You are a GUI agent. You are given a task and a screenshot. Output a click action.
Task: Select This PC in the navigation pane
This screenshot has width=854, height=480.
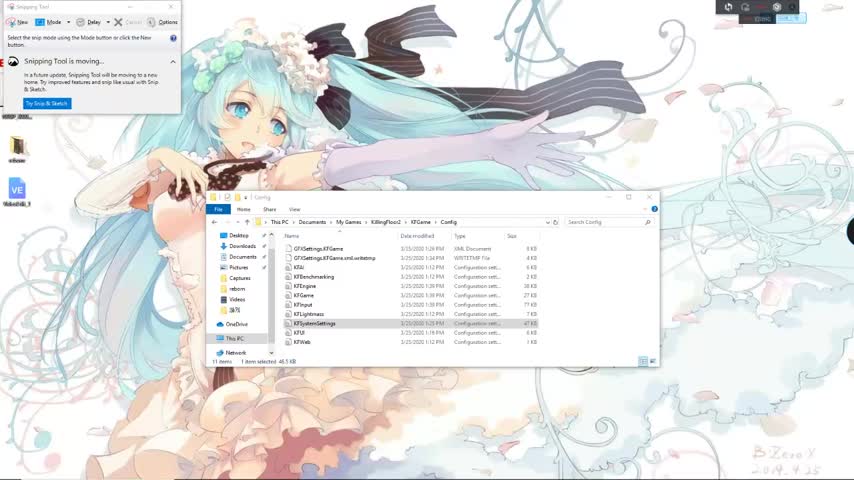235,338
